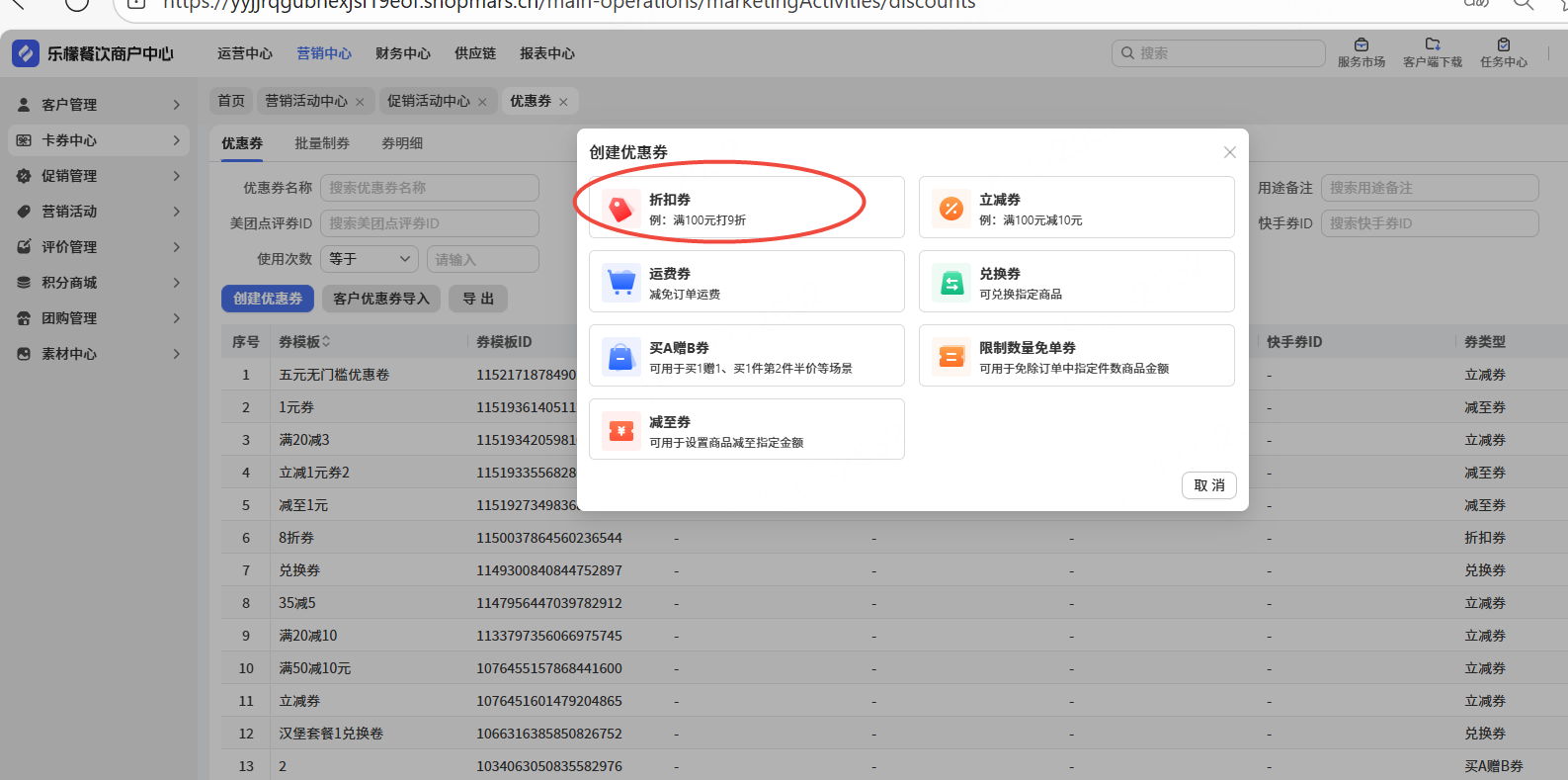This screenshot has height=780, width=1568.
Task: Click the 汉堡套餐1兑换卷 table cell
Action: click(x=331, y=734)
